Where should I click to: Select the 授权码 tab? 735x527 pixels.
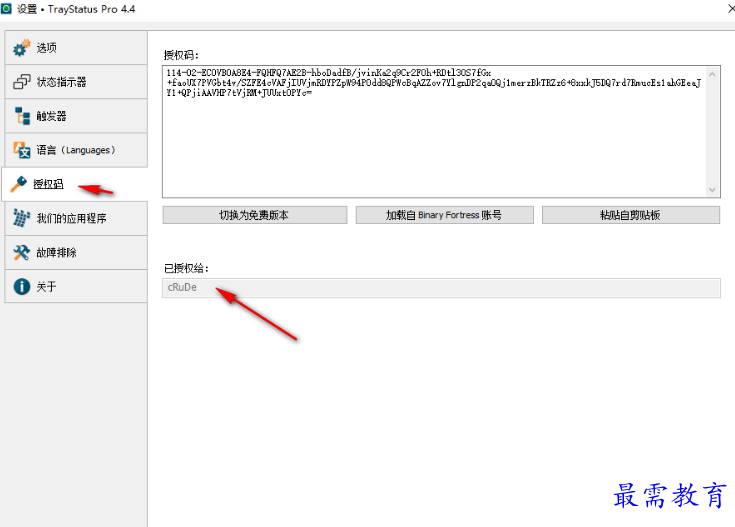(x=75, y=184)
